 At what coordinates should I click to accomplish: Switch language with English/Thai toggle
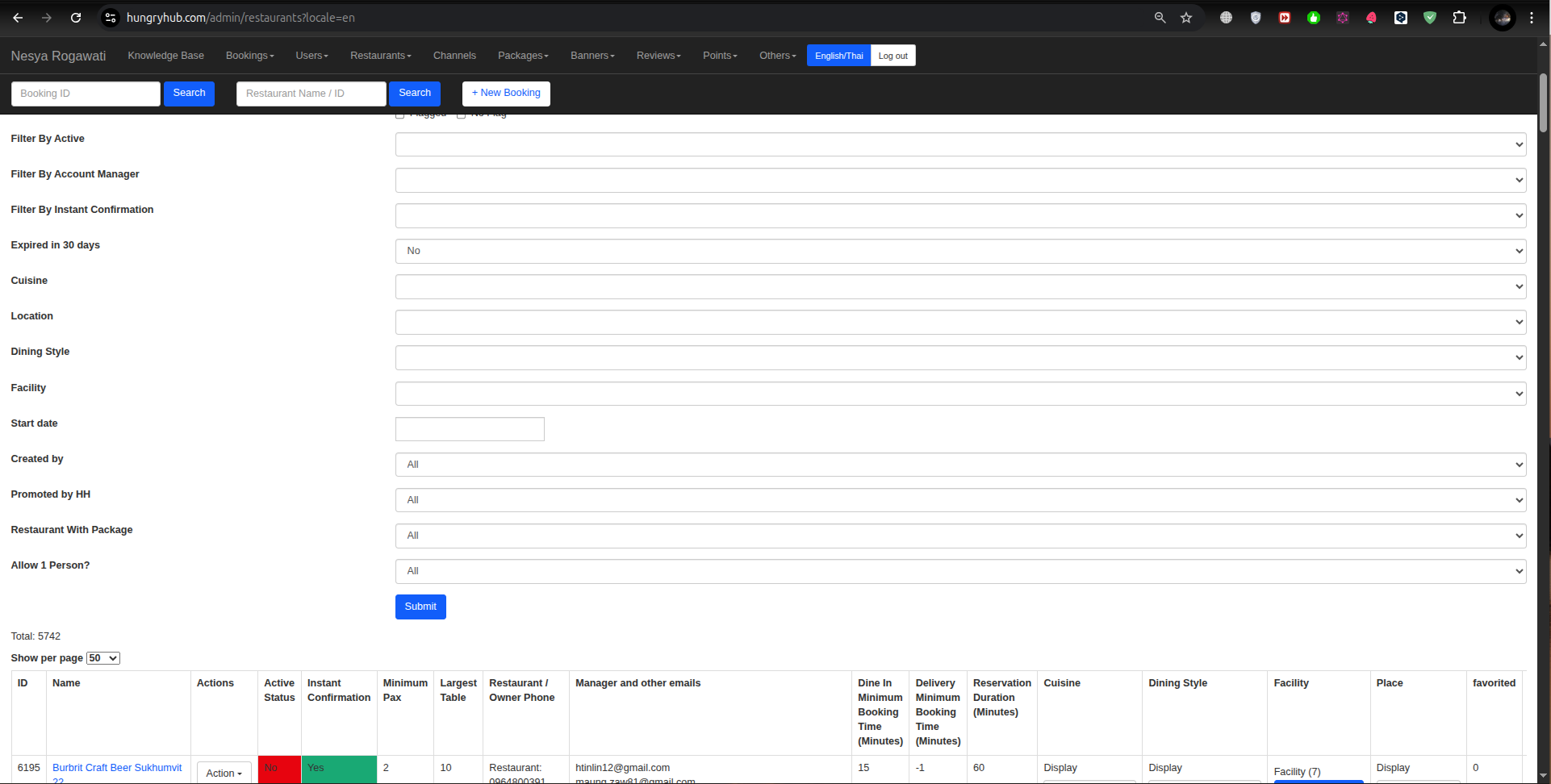838,56
